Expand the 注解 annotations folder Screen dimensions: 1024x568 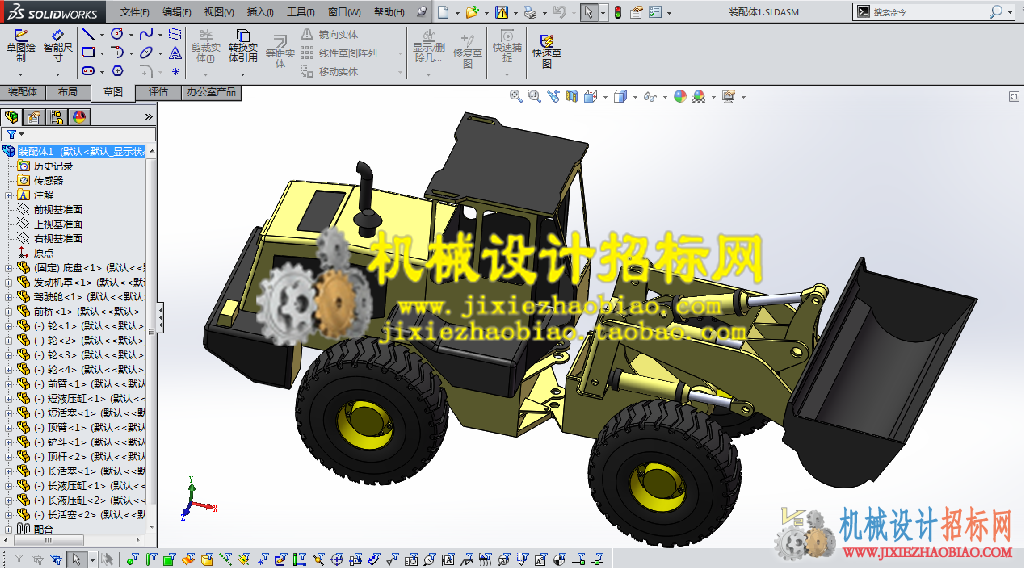[x=8, y=195]
